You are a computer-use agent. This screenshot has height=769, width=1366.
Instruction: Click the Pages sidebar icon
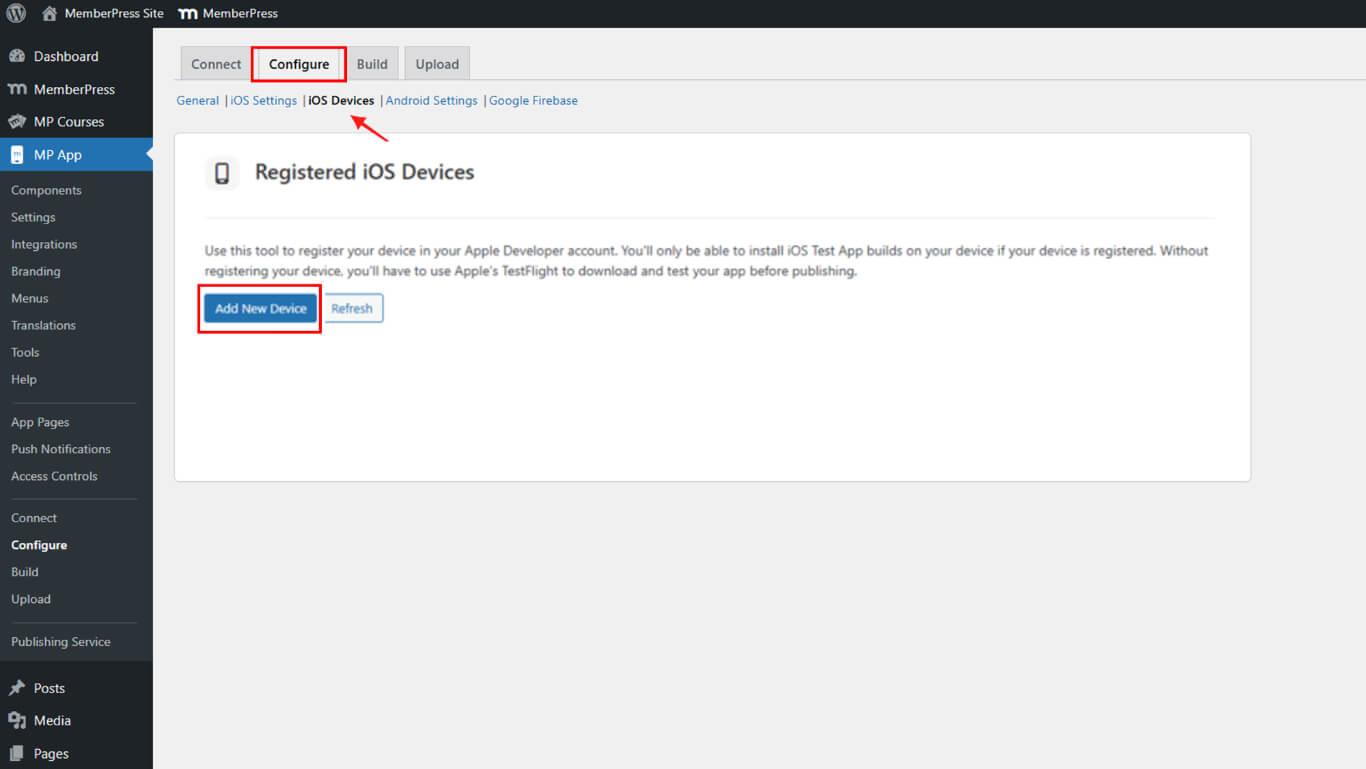click(x=17, y=753)
